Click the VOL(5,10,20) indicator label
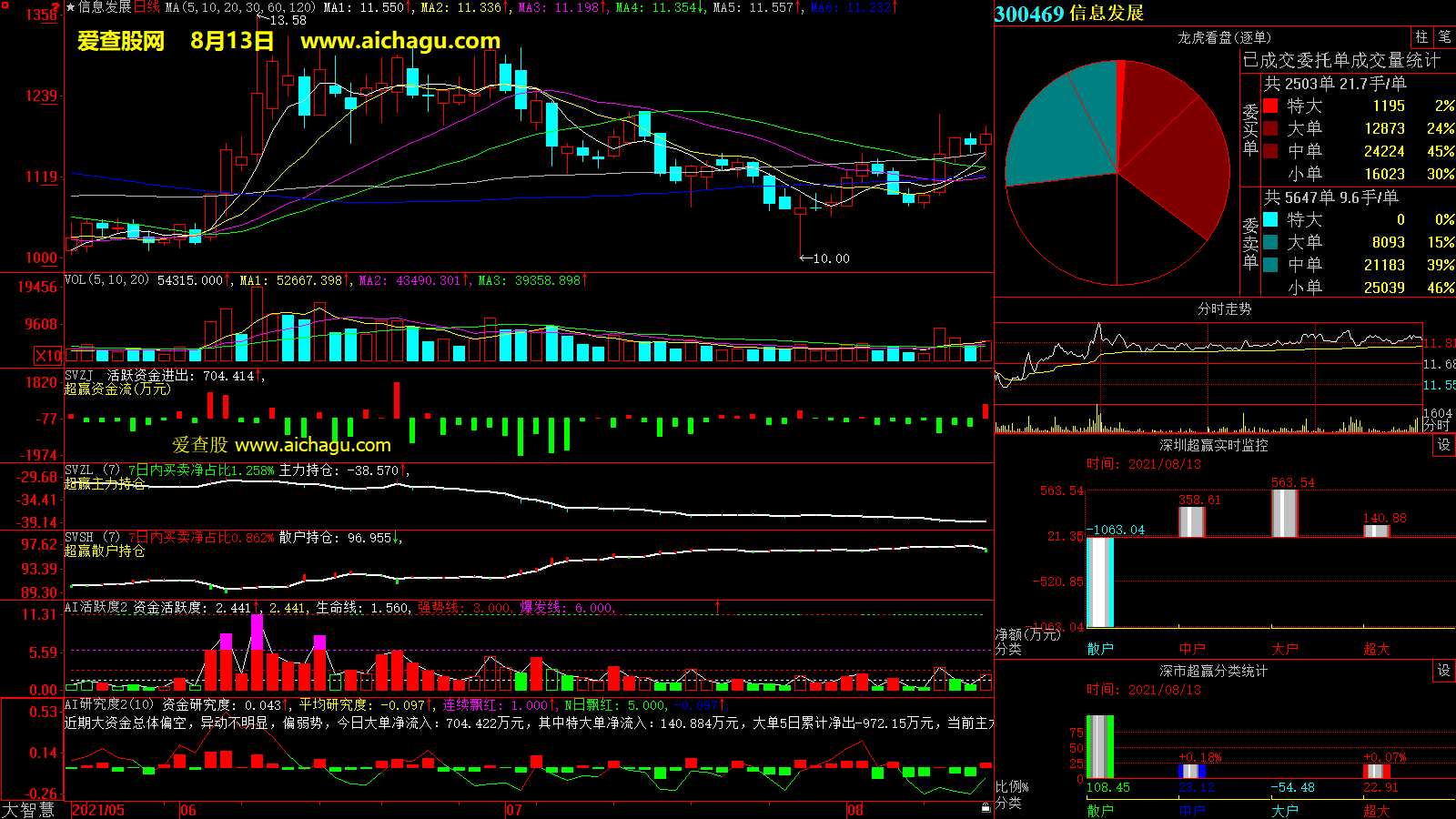This screenshot has width=1456, height=819. 106,280
